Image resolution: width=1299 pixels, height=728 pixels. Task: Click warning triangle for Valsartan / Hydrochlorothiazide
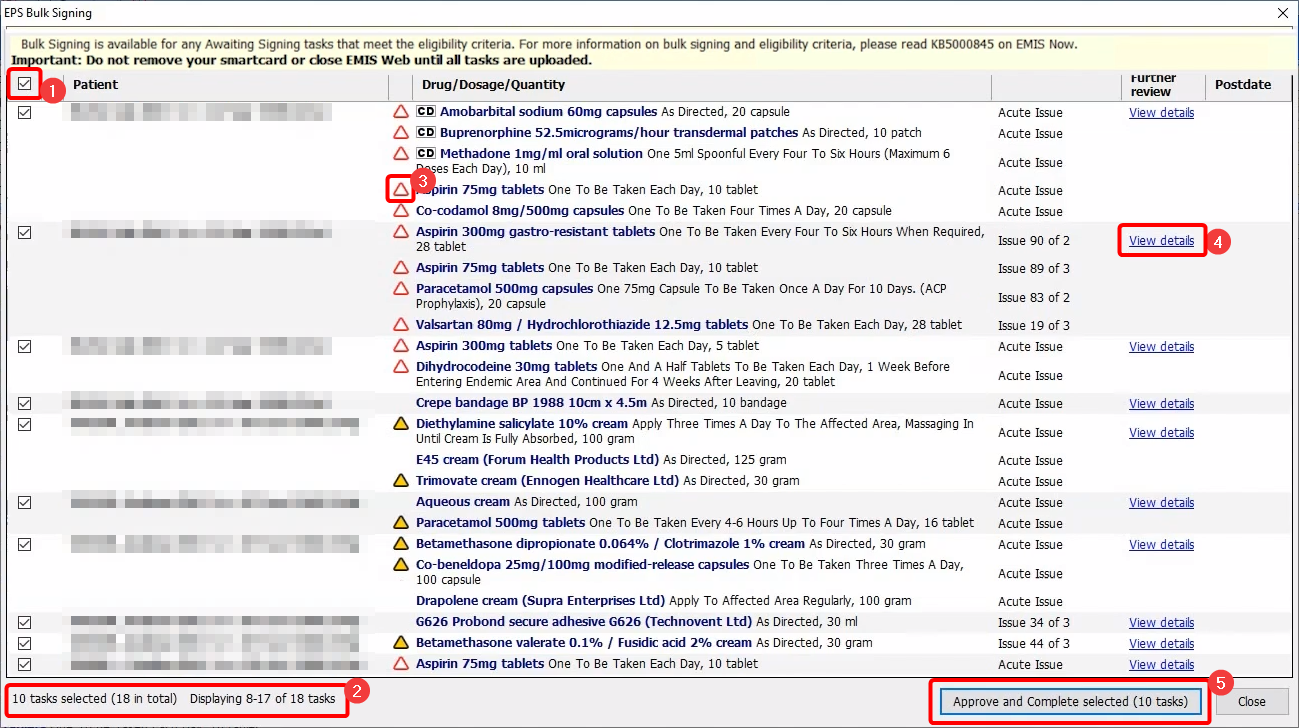coord(401,325)
